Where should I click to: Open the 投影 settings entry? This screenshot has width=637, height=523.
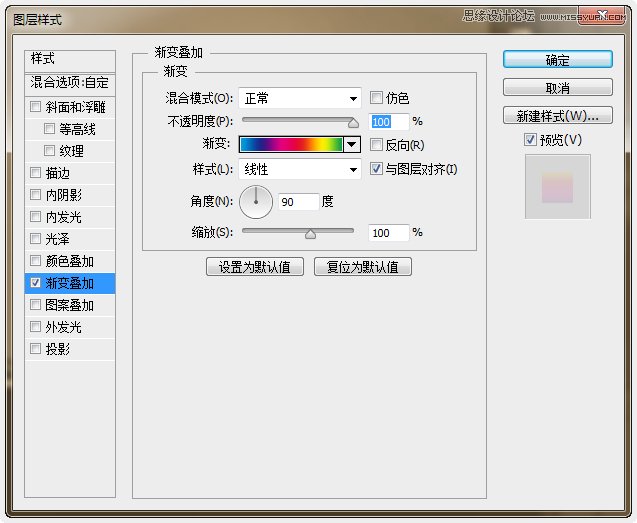pos(58,349)
